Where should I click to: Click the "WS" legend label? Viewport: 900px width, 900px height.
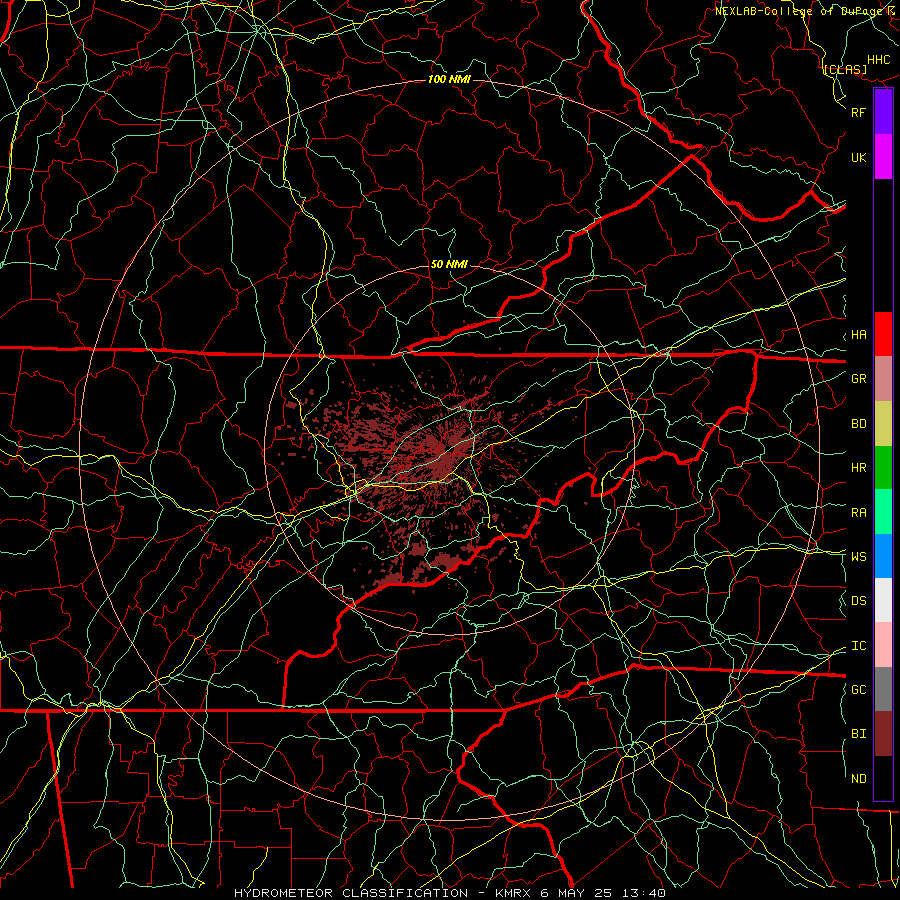click(x=859, y=557)
